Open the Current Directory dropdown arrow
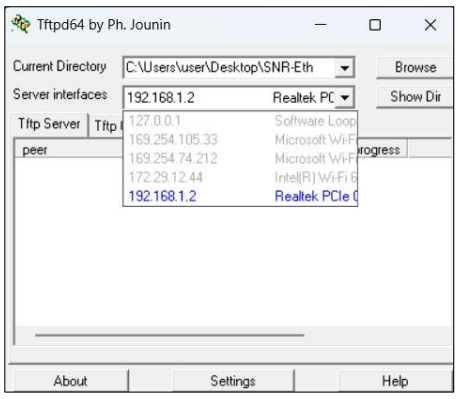This screenshot has width=458, height=399. (x=344, y=68)
